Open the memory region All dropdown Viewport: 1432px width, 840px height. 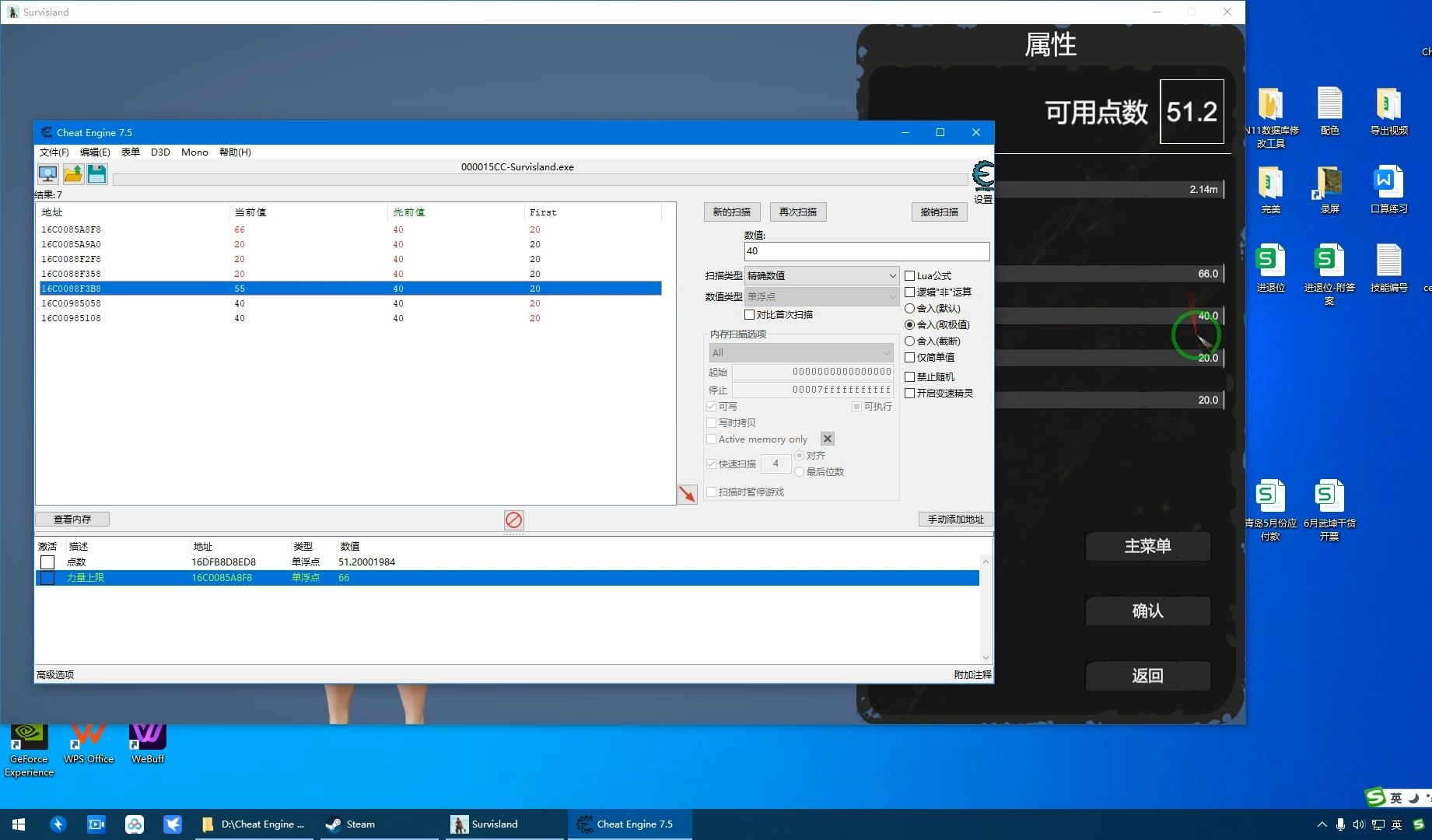coord(800,352)
